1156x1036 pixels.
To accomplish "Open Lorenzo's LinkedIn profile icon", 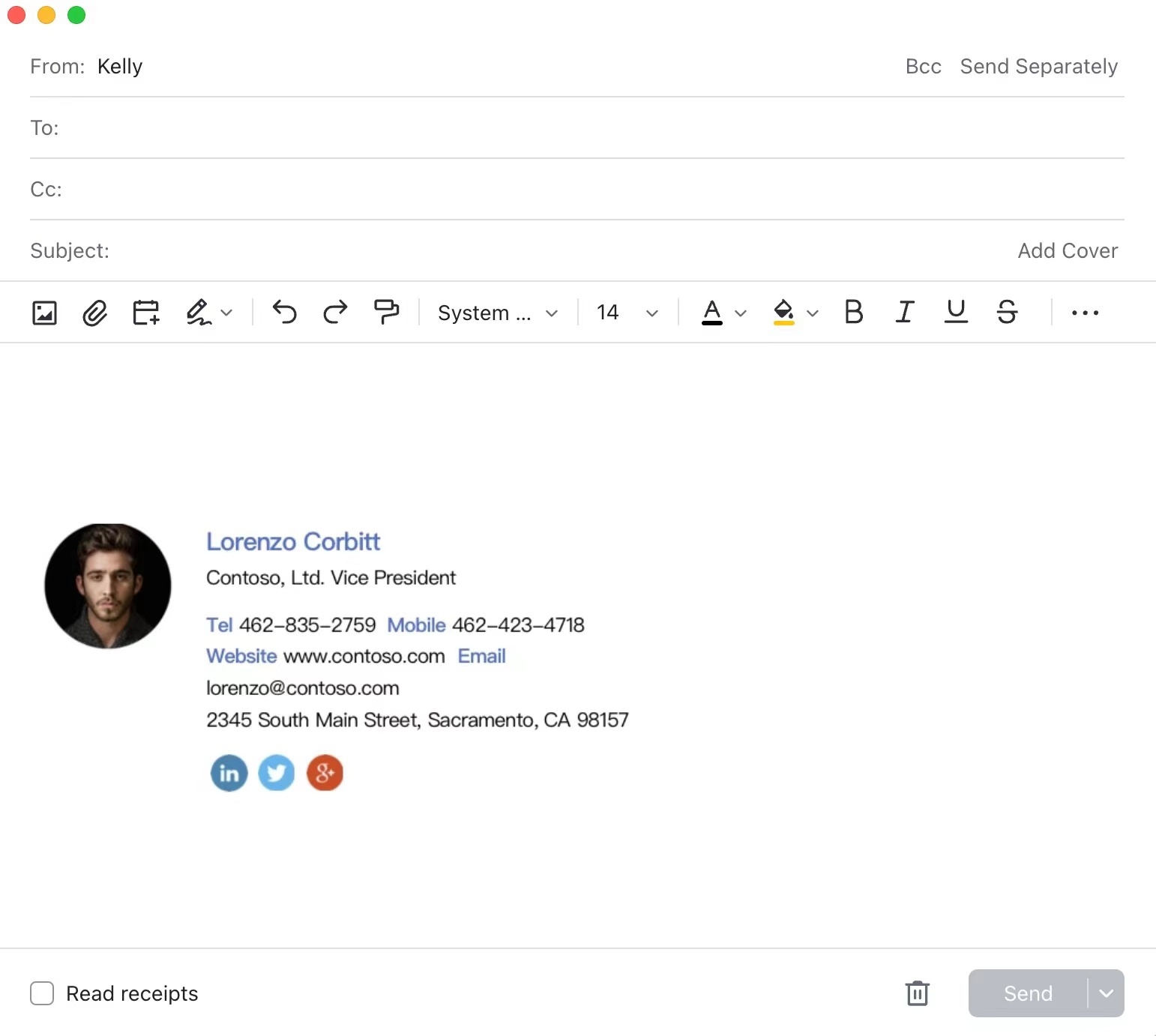I will coord(229,773).
